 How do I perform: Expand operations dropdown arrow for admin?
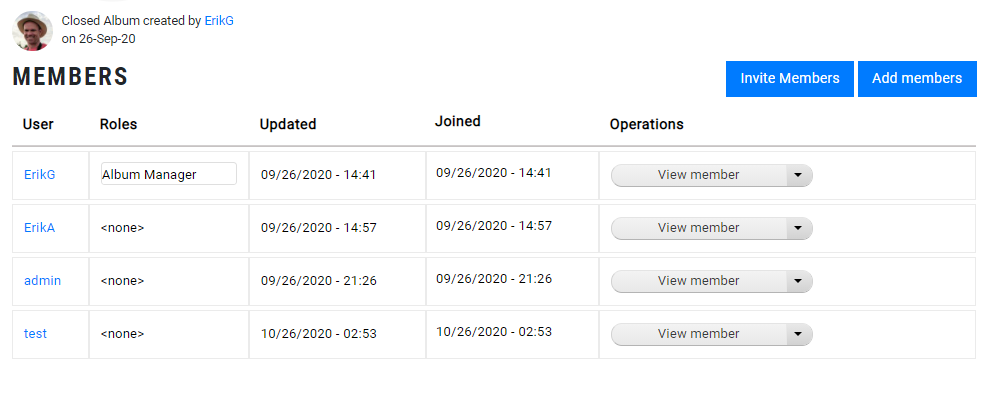(x=799, y=281)
